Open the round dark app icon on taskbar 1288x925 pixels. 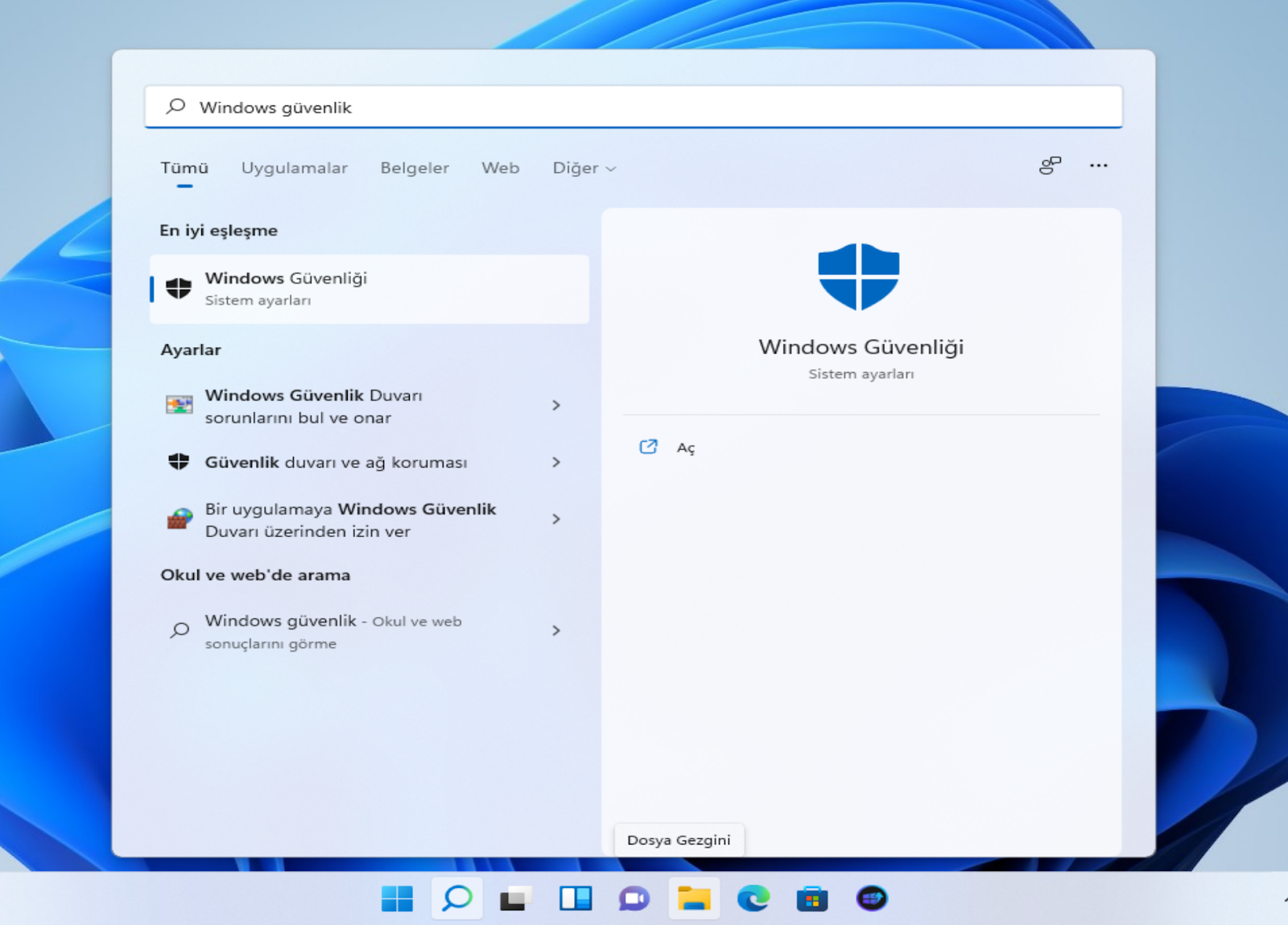pos(872,898)
